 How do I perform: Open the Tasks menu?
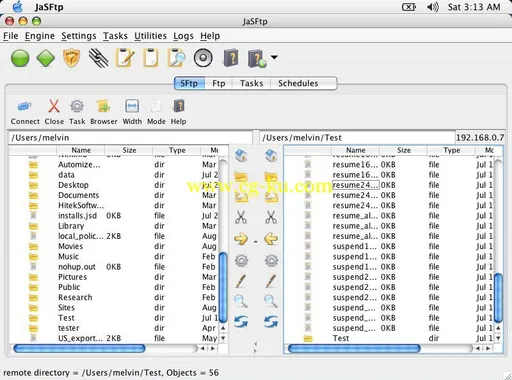coord(115,36)
